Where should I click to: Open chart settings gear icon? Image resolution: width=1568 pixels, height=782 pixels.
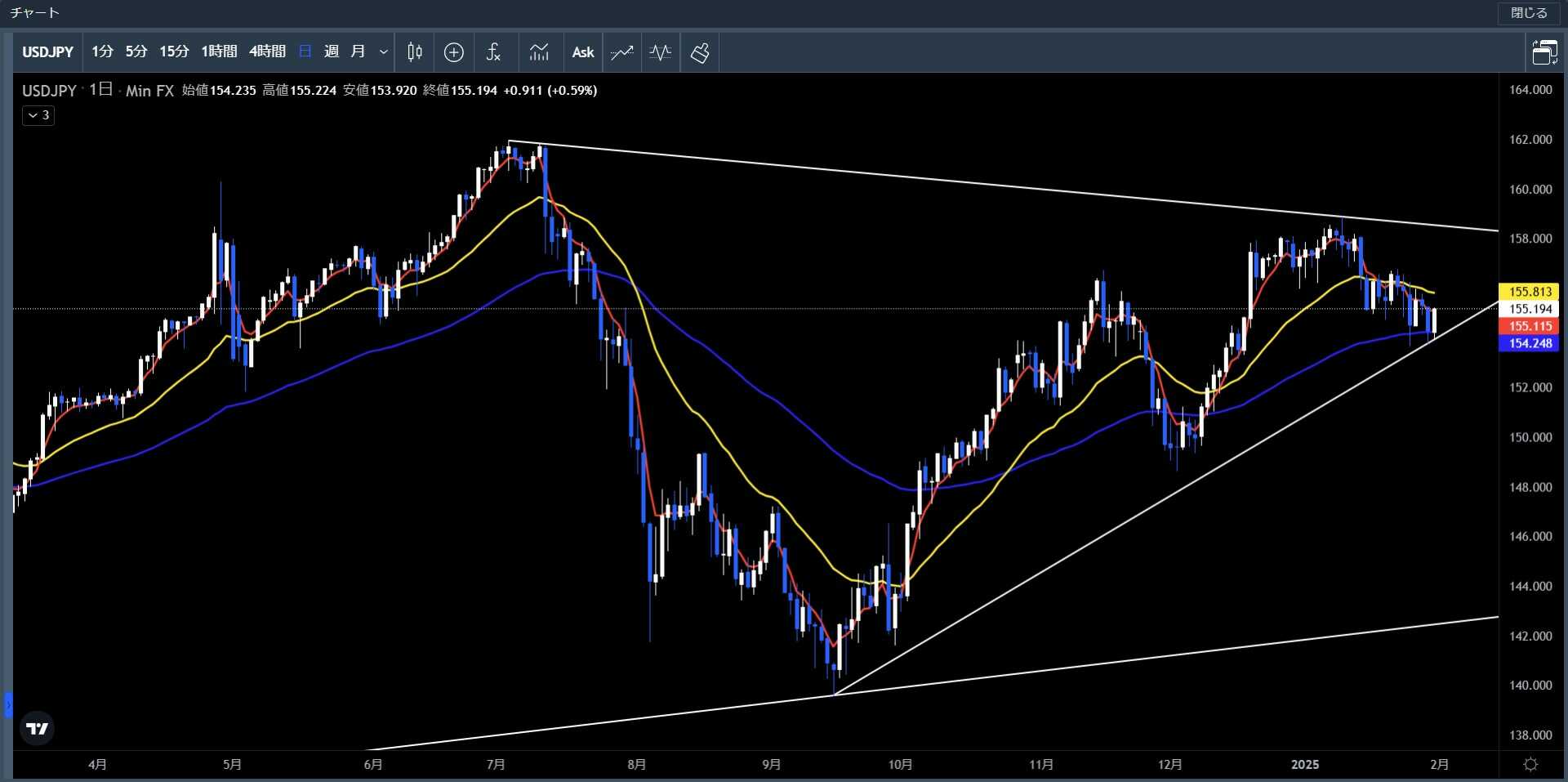click(x=1531, y=764)
